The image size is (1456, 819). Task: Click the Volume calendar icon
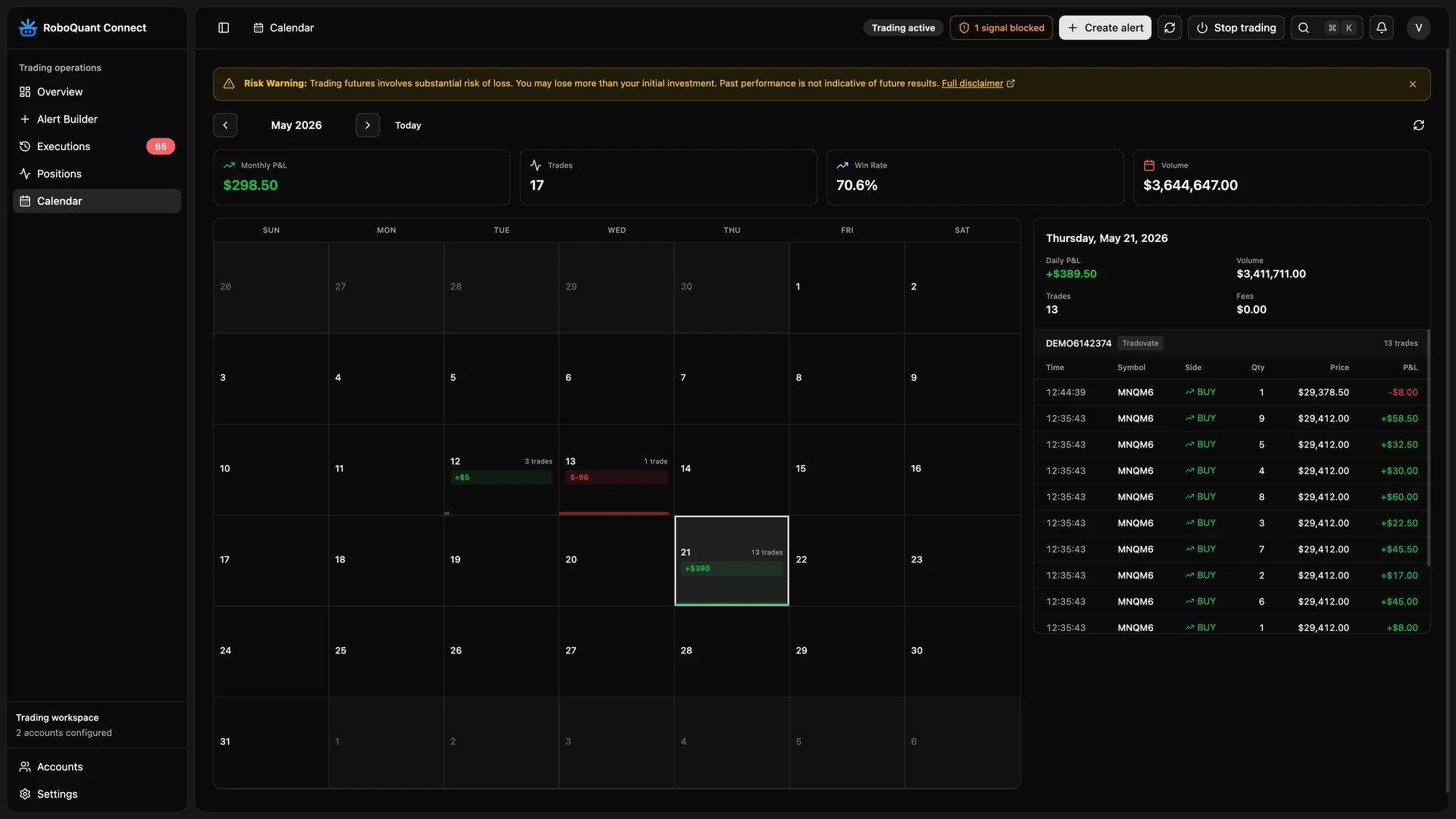tap(1149, 165)
